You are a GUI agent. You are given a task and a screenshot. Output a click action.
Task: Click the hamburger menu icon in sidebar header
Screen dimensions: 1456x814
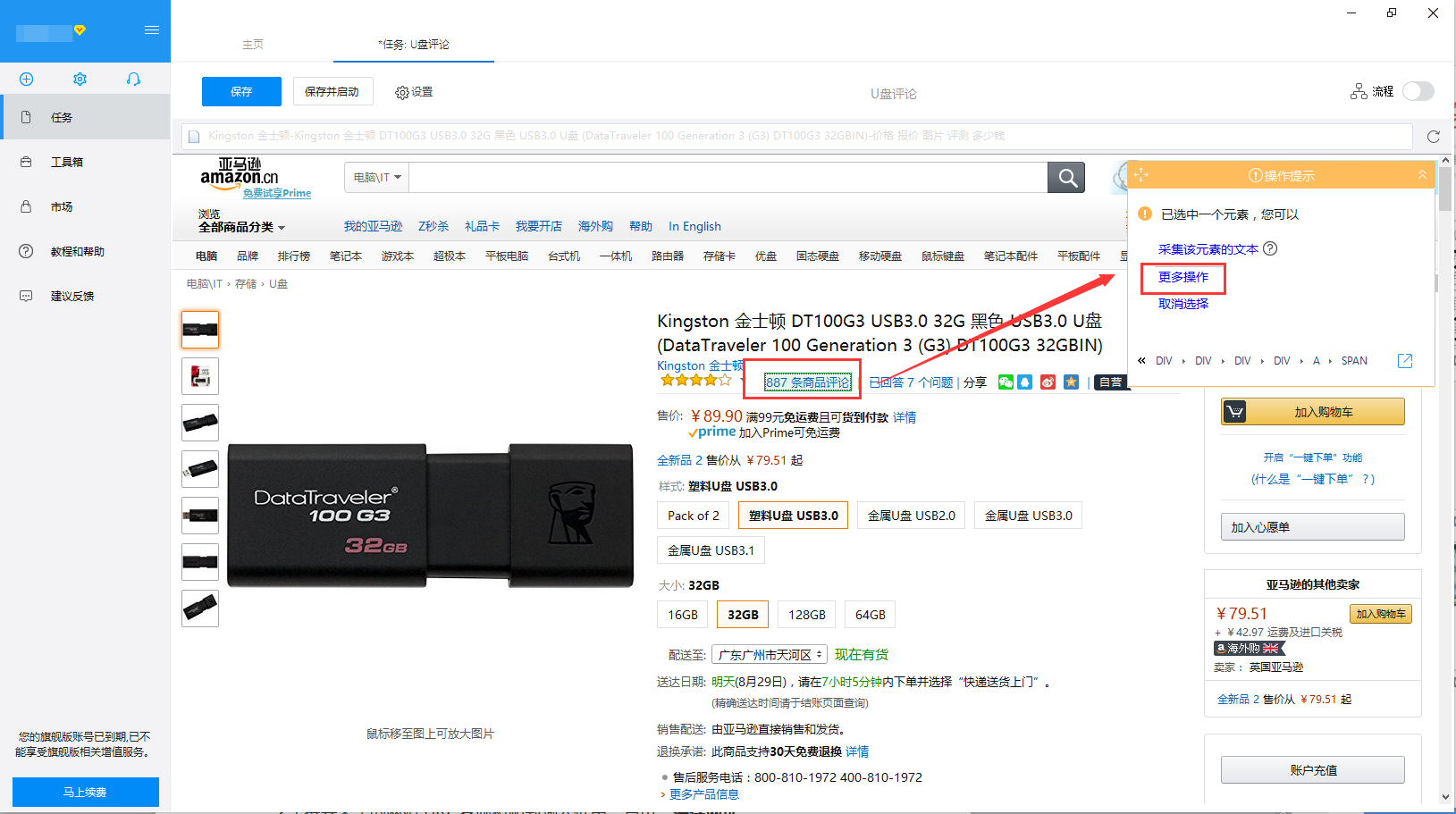[x=152, y=30]
